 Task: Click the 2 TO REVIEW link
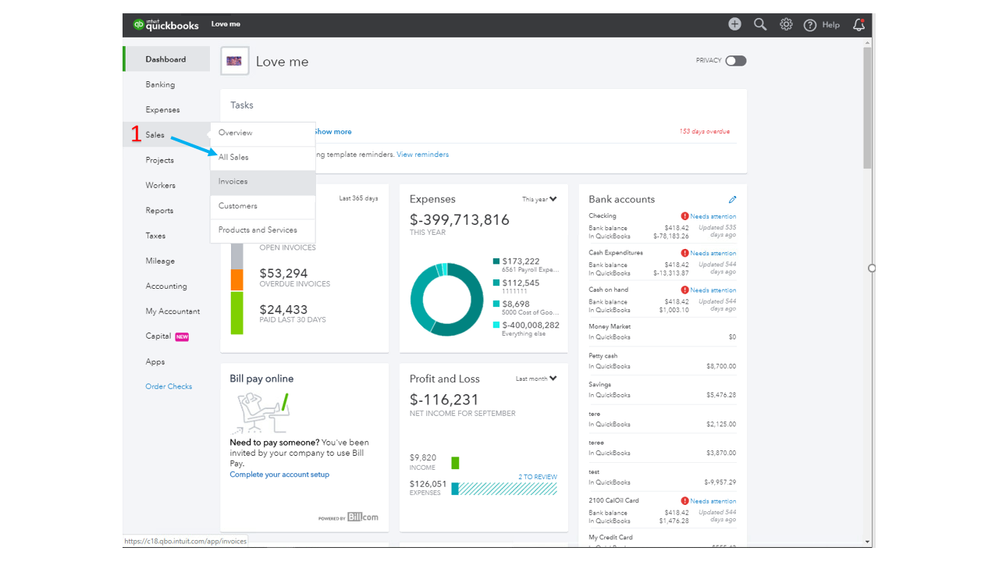click(x=538, y=477)
